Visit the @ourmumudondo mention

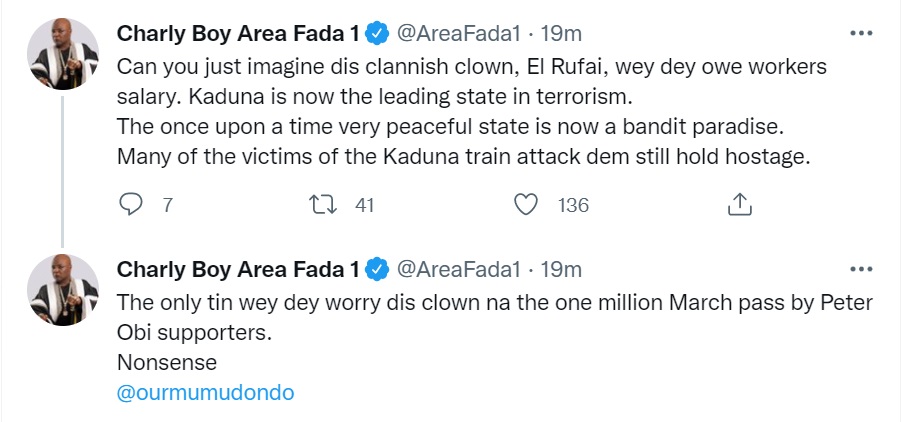click(206, 392)
